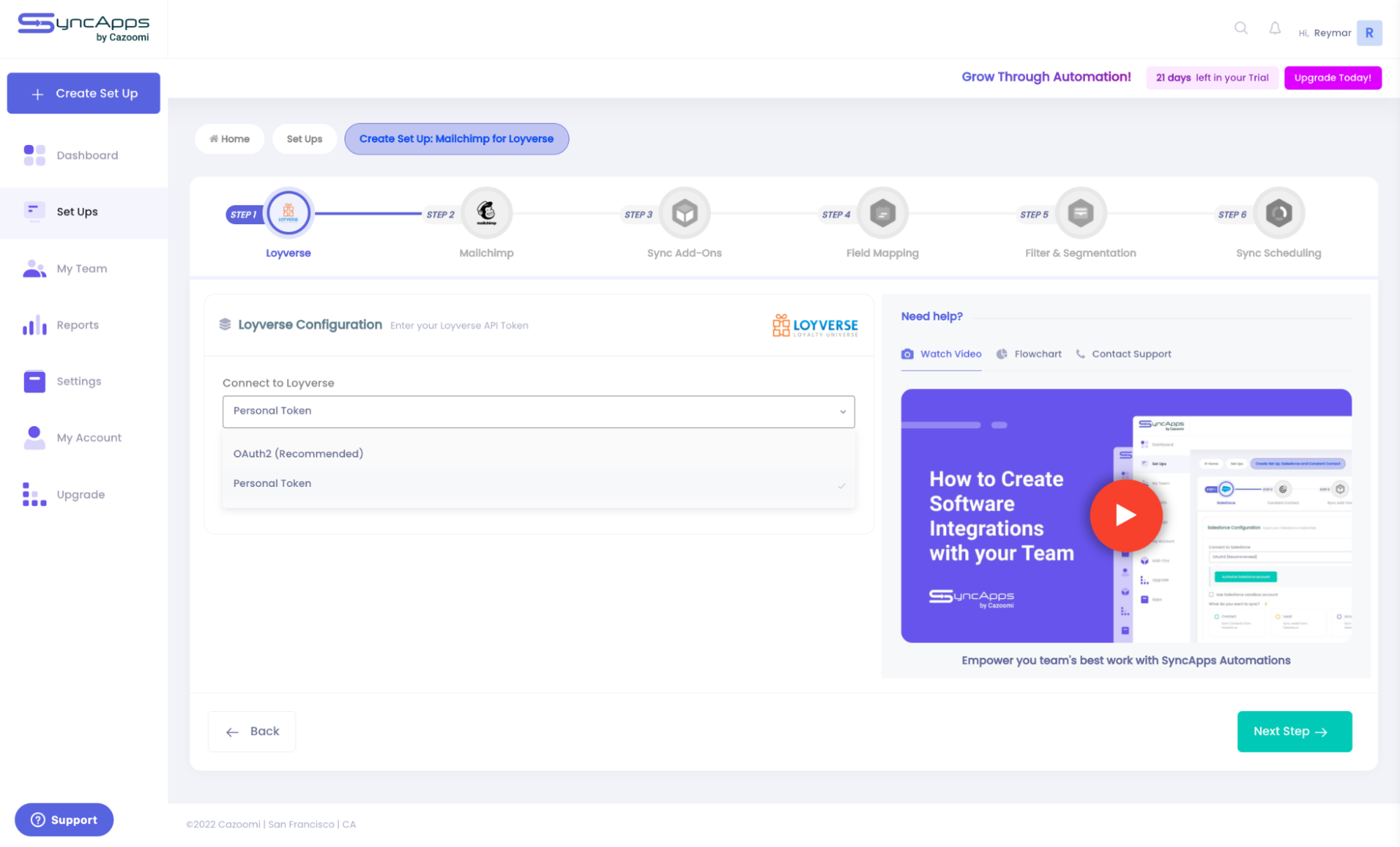The height and width of the screenshot is (847, 1400).
Task: Choose OAuth2 (Recommended) option
Action: 538,453
